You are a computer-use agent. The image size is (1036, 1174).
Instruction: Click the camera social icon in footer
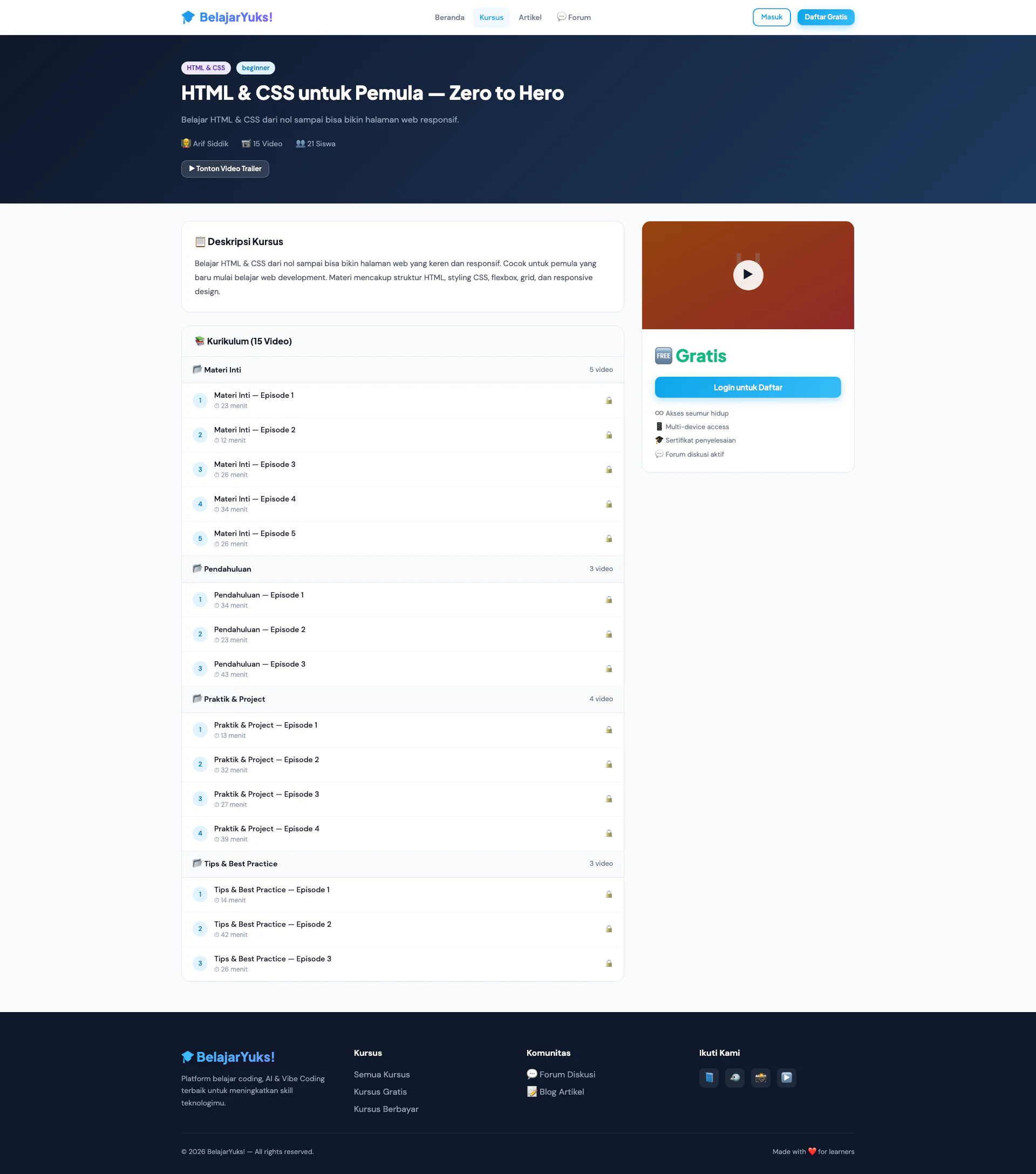point(760,1077)
